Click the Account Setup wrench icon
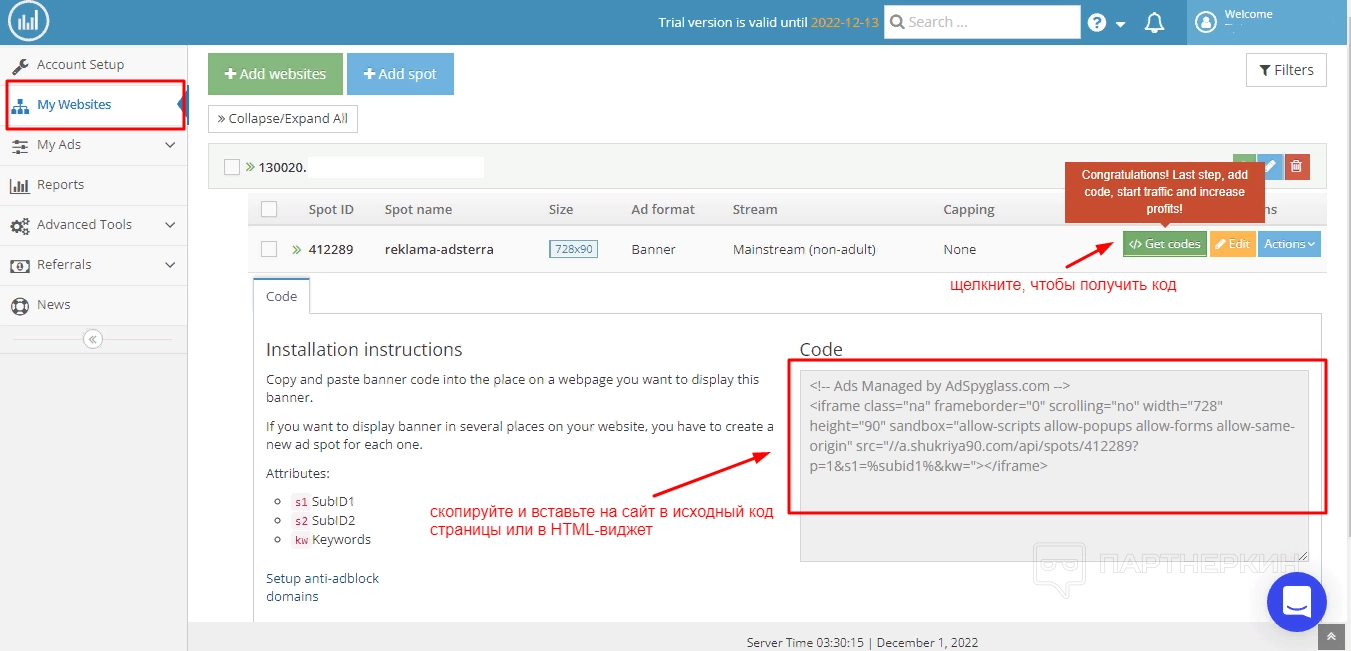Viewport: 1351px width, 651px height. point(20,65)
